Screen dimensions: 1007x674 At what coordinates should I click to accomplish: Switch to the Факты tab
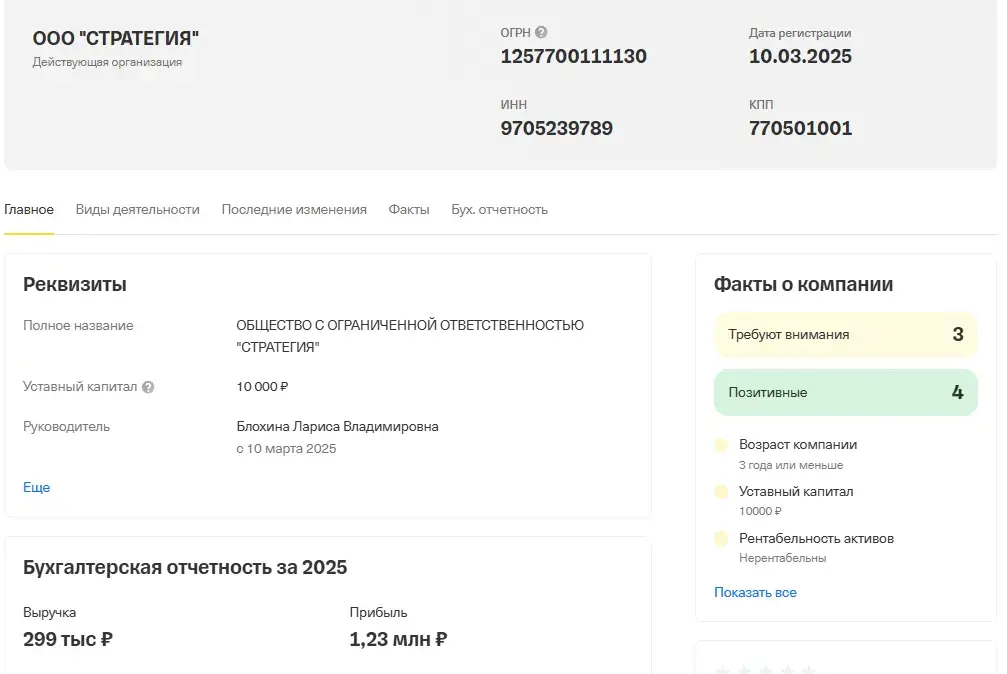[408, 209]
